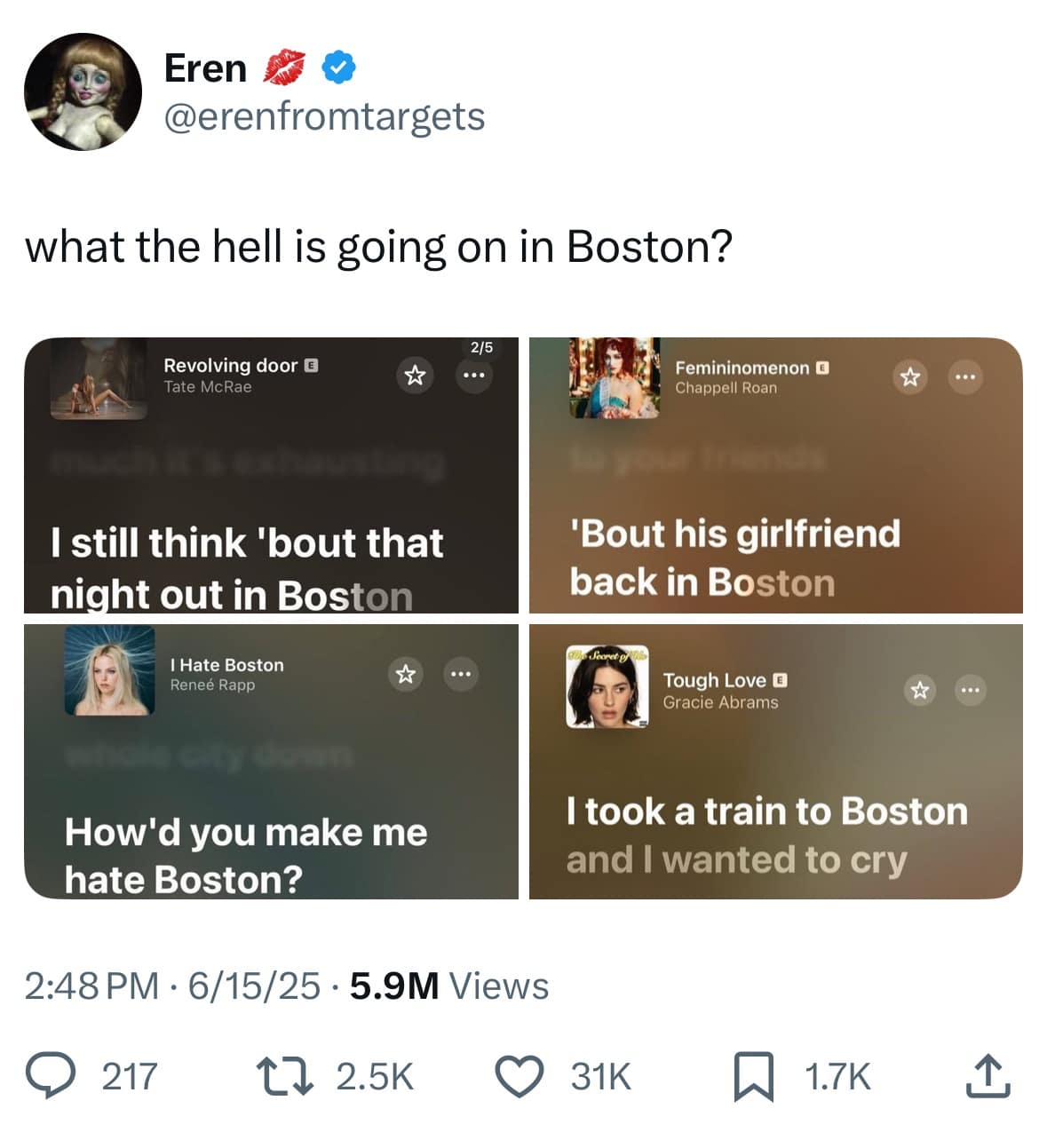Click the blue verified badge

[x=338, y=67]
